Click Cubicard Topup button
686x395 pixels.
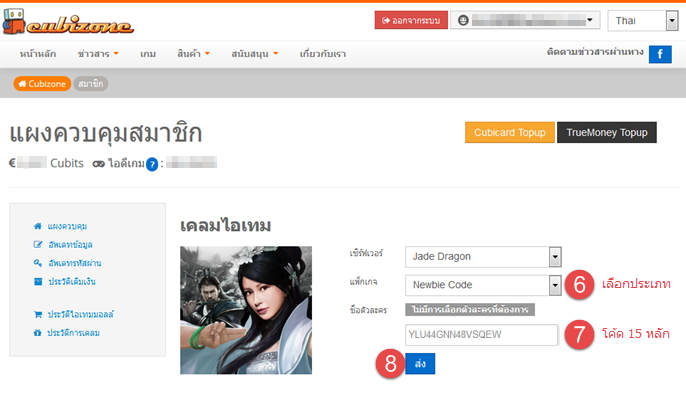pyautogui.click(x=510, y=133)
